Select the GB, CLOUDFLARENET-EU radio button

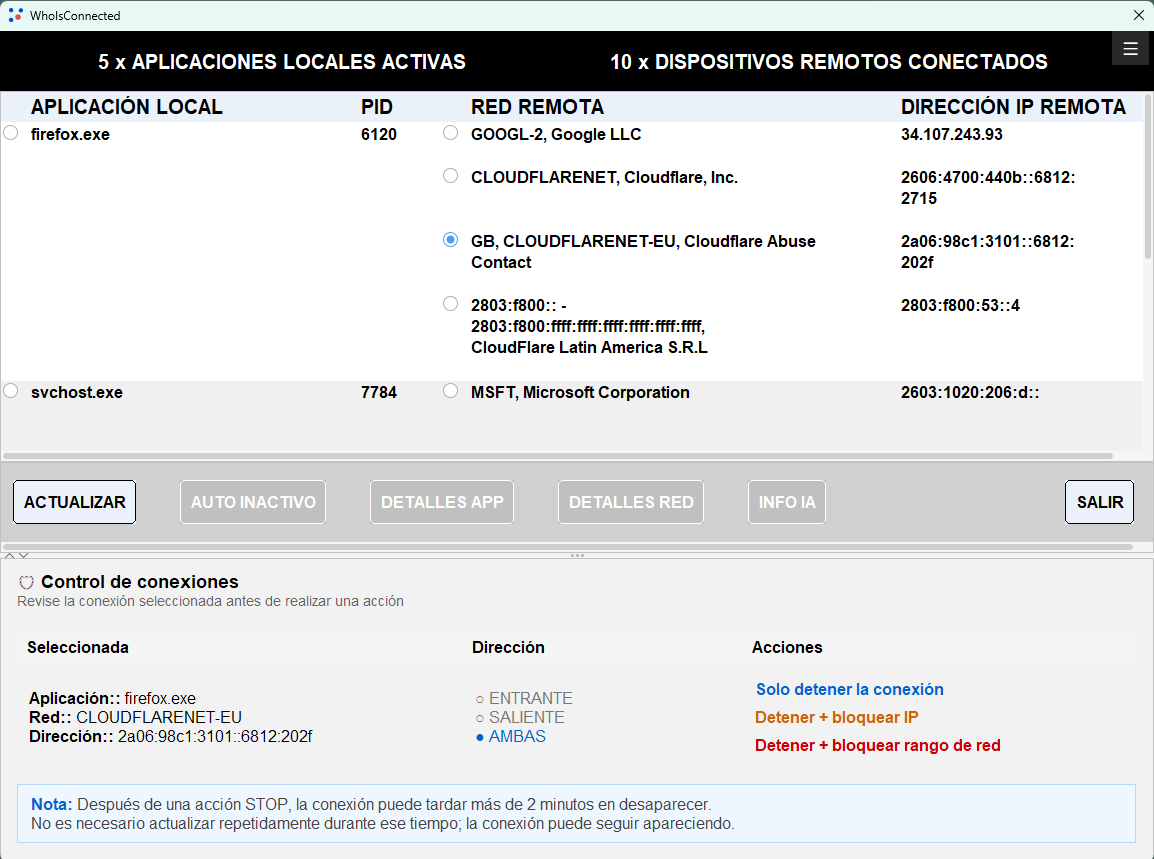pyautogui.click(x=450, y=240)
